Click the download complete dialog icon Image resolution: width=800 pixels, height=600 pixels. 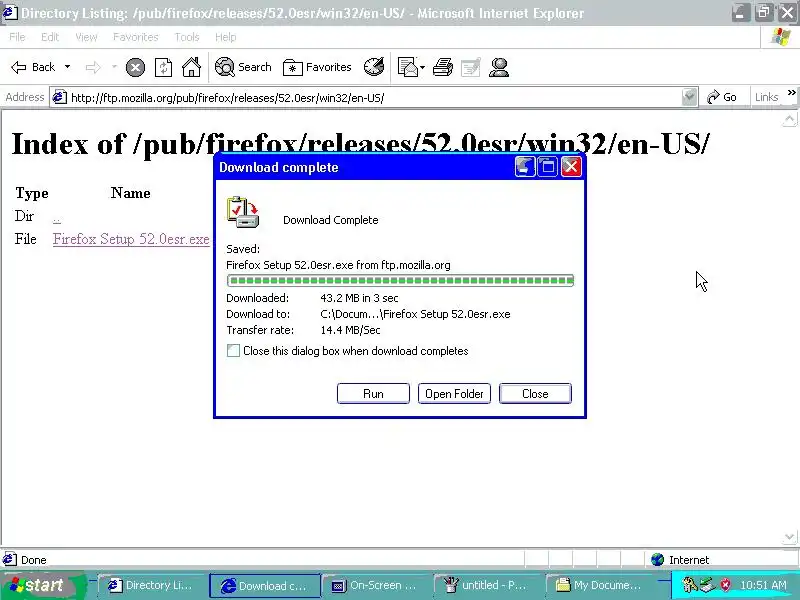point(243,212)
